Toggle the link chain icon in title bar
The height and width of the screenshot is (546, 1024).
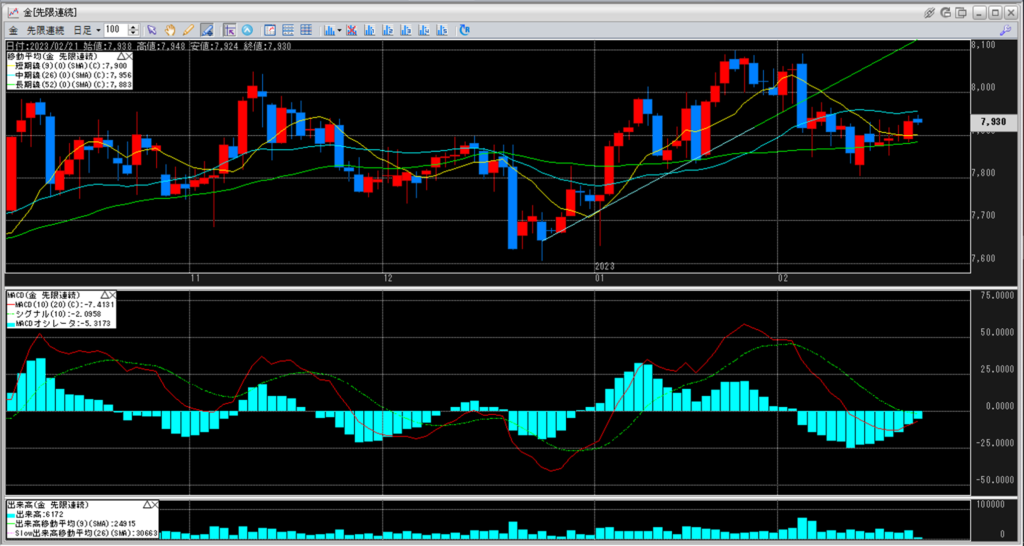pos(929,12)
